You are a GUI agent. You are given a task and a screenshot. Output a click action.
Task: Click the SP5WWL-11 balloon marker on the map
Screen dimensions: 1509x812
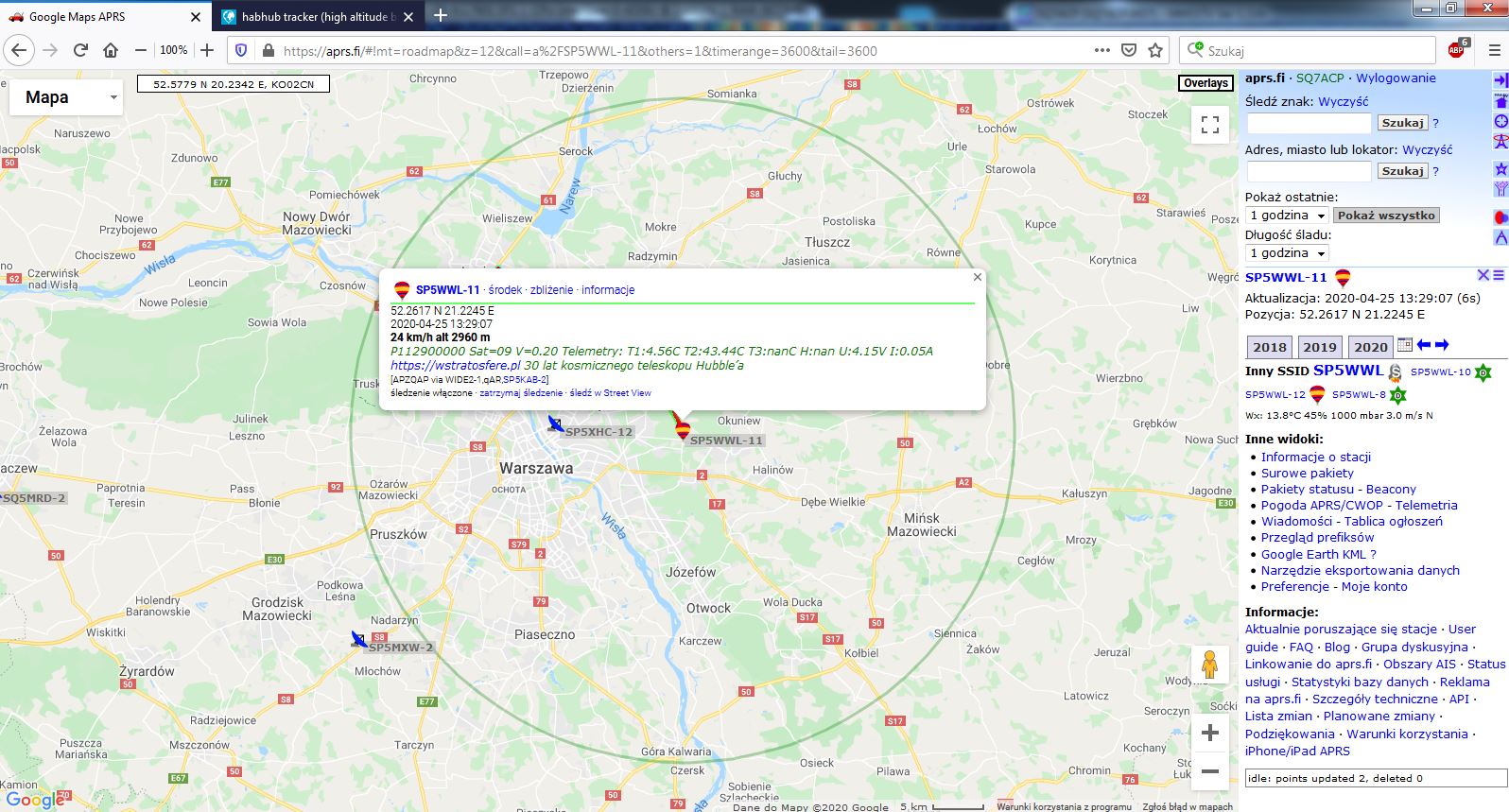coord(682,430)
